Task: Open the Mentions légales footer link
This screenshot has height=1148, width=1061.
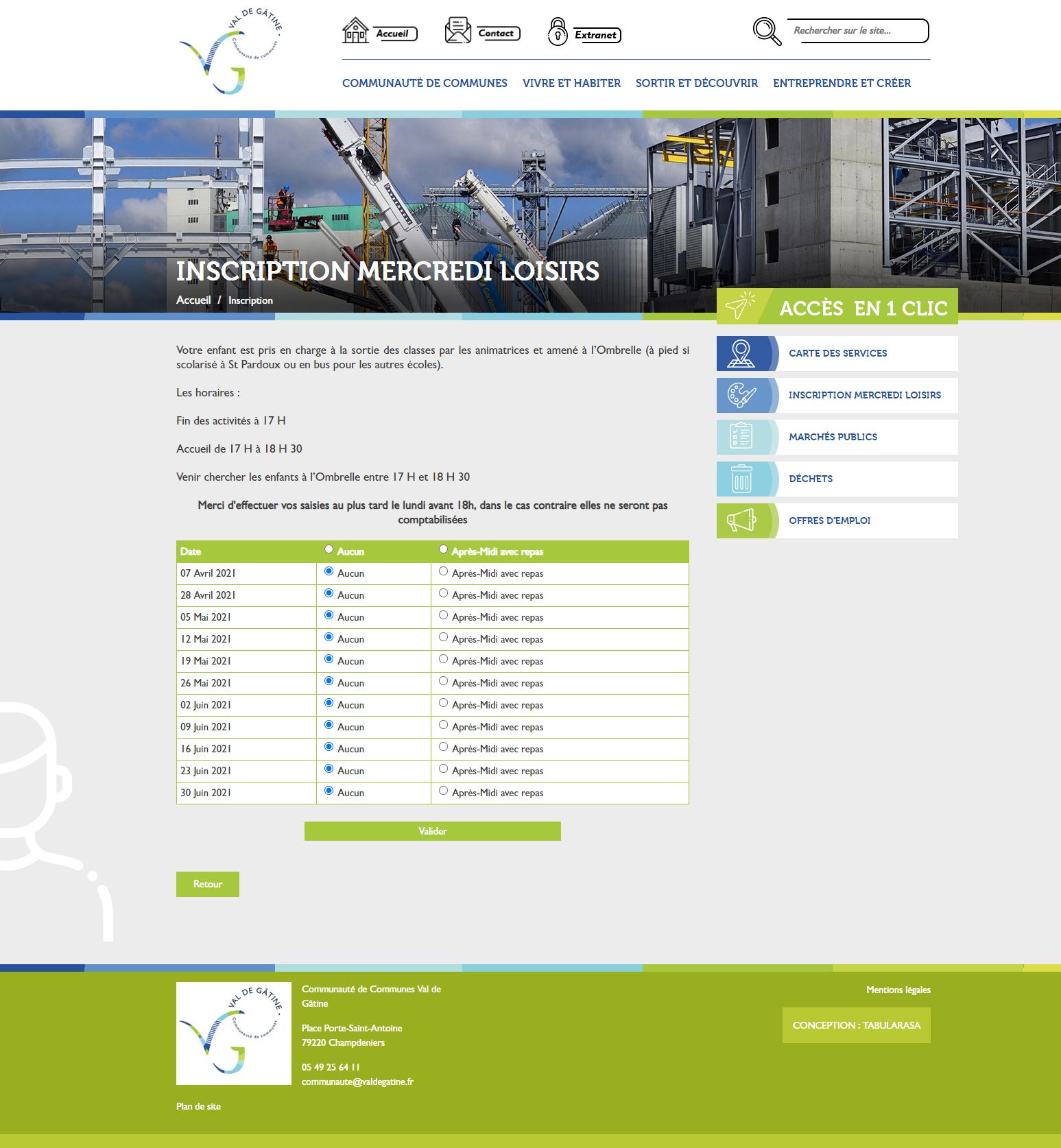Action: (898, 990)
